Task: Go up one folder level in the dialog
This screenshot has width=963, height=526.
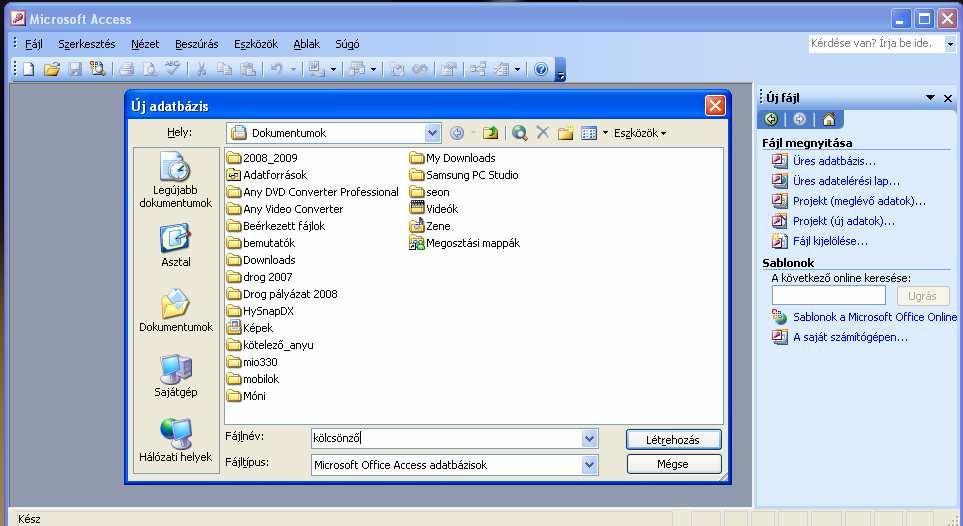Action: [x=490, y=133]
